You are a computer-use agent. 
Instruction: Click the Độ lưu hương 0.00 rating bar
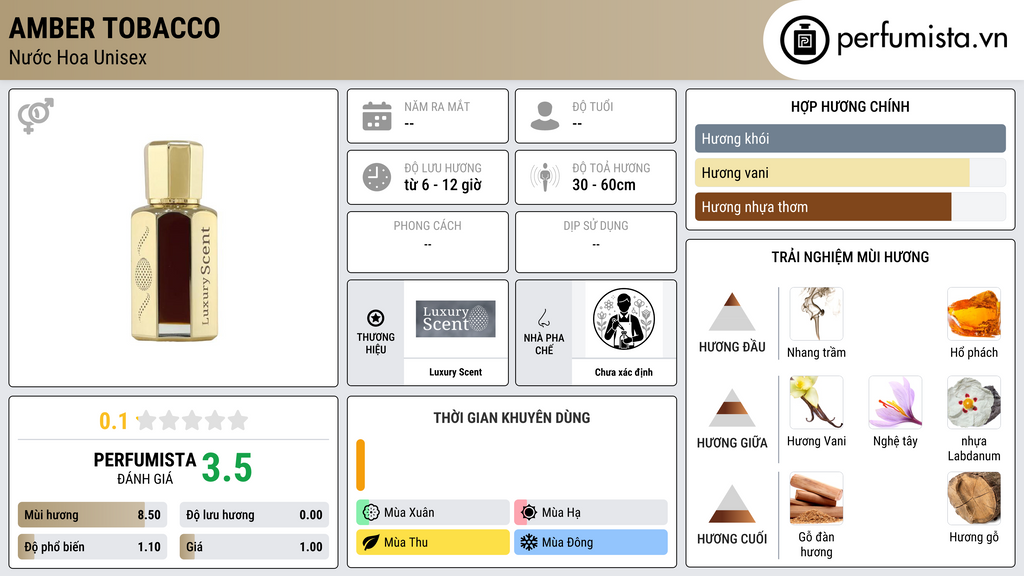[254, 515]
